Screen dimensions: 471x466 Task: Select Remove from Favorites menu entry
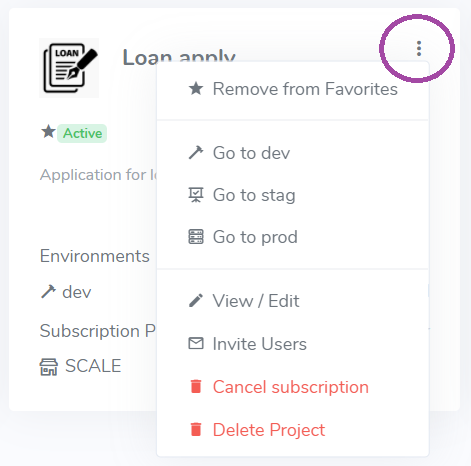293,89
